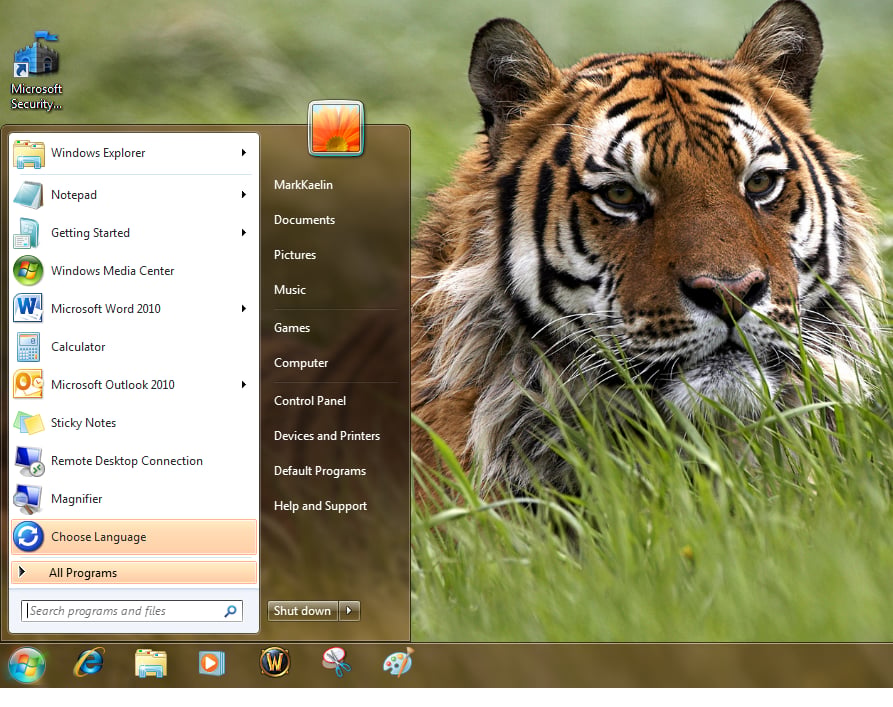Open Help and Support
Viewport: 893px width, 707px height.
[x=320, y=506]
